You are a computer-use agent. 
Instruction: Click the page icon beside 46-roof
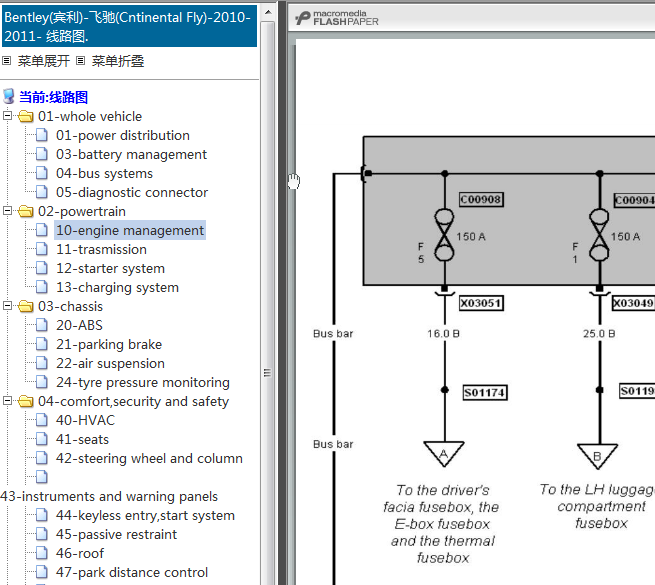pos(41,553)
